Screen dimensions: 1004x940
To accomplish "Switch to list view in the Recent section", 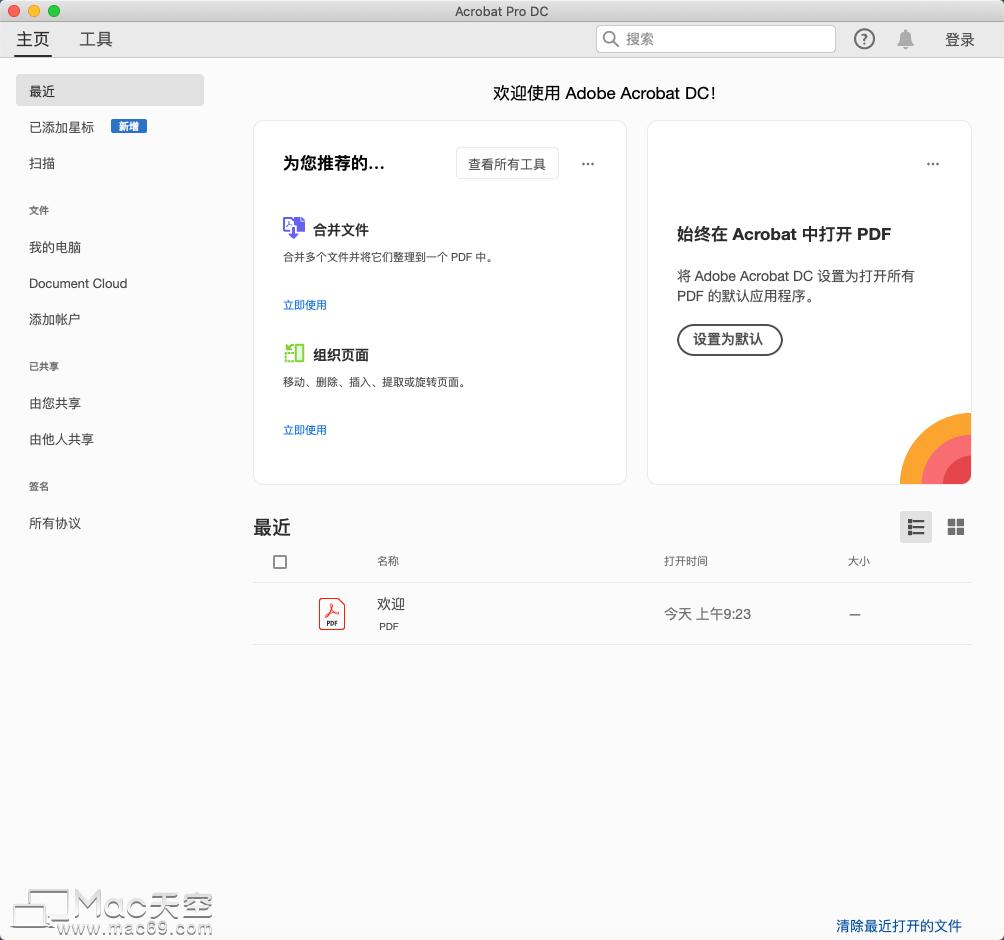I will (916, 527).
